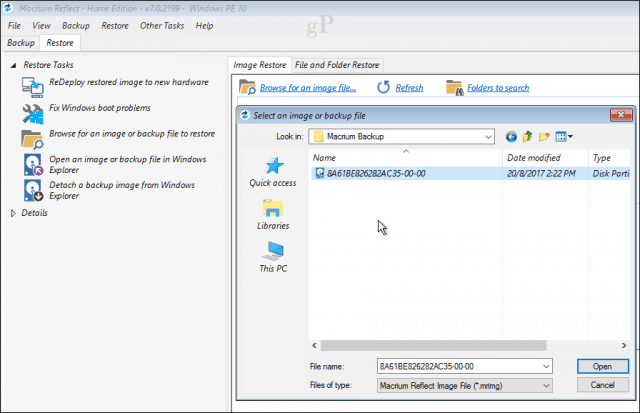Open the File name dropdown arrow
640x413 pixels.
click(x=546, y=366)
